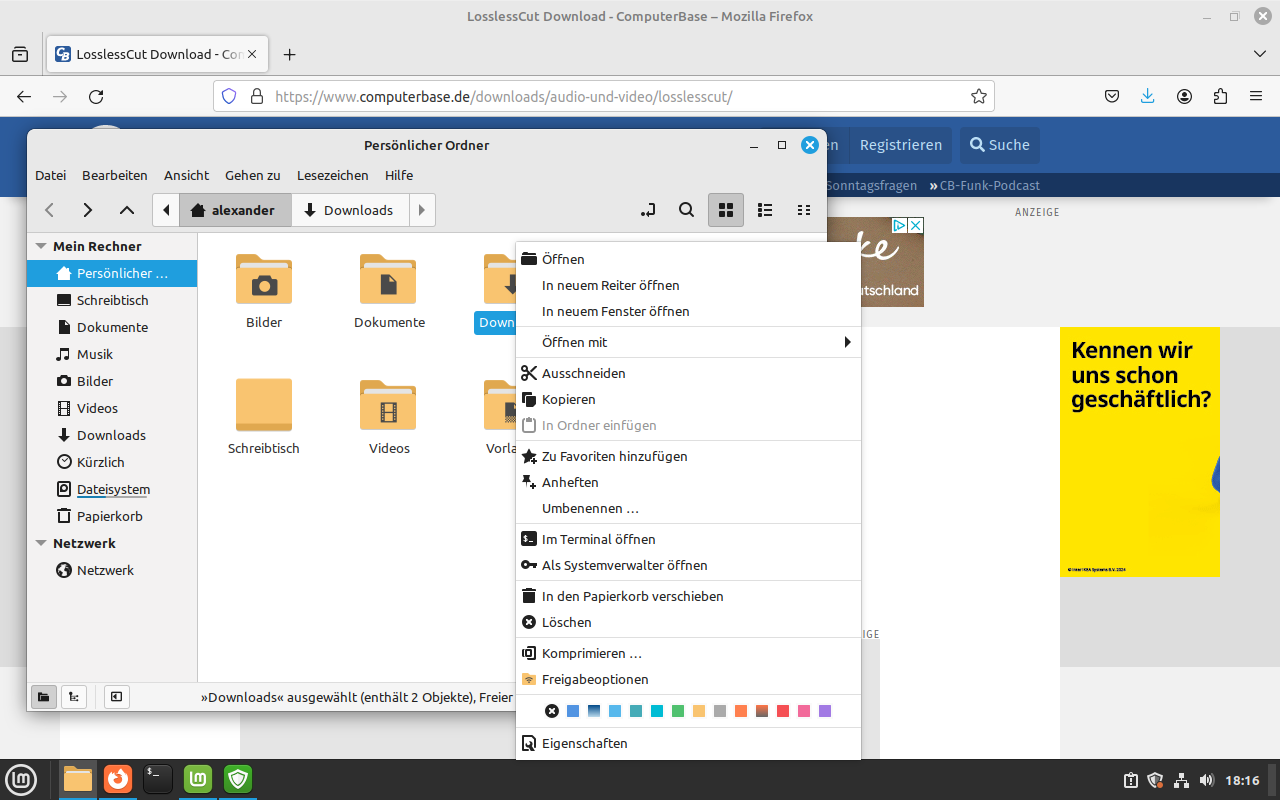
Task: Expand the Öffnen mit submenu
Action: [x=688, y=342]
